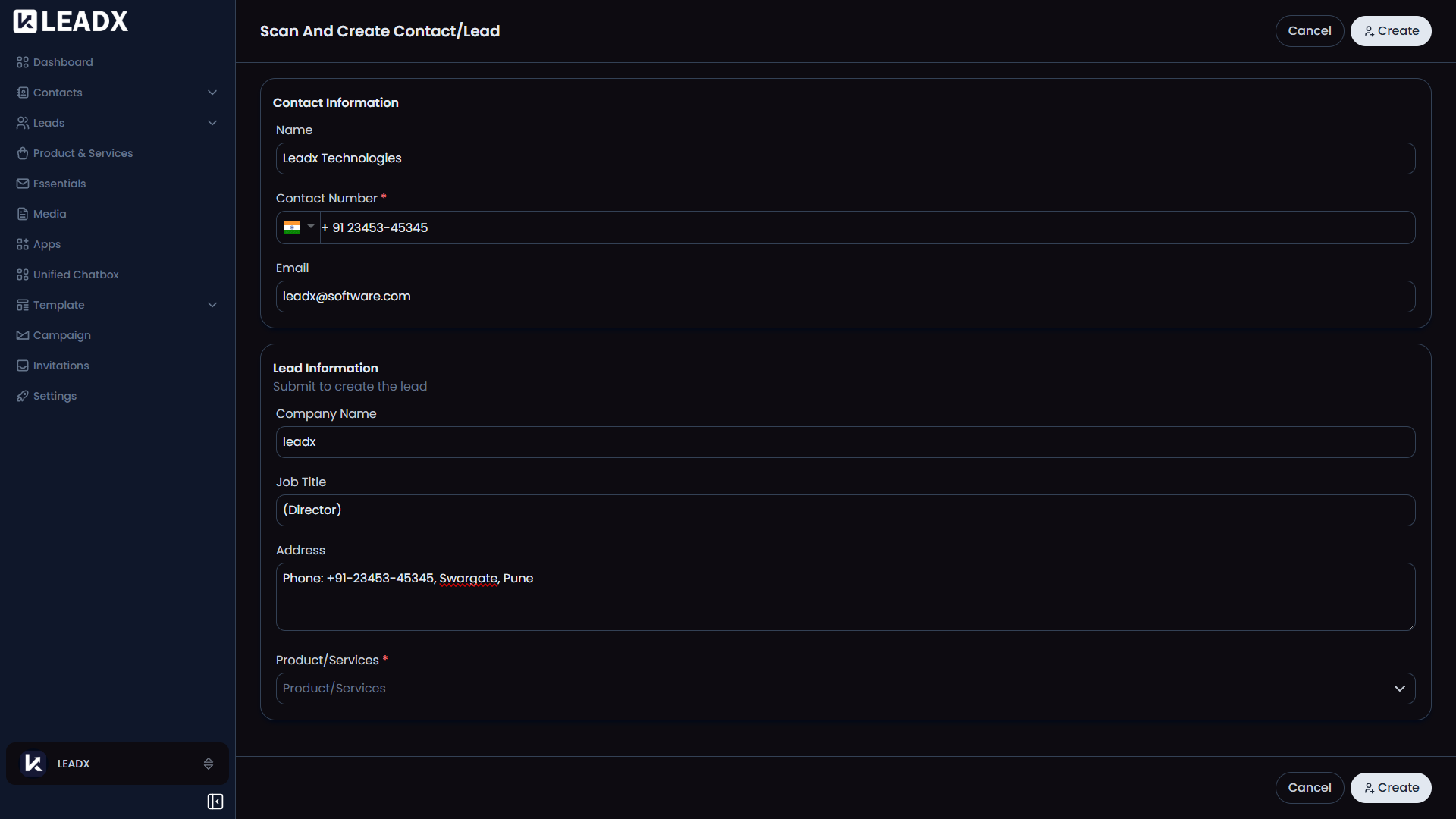
Task: Expand the Contacts submenu chevron
Action: (212, 93)
